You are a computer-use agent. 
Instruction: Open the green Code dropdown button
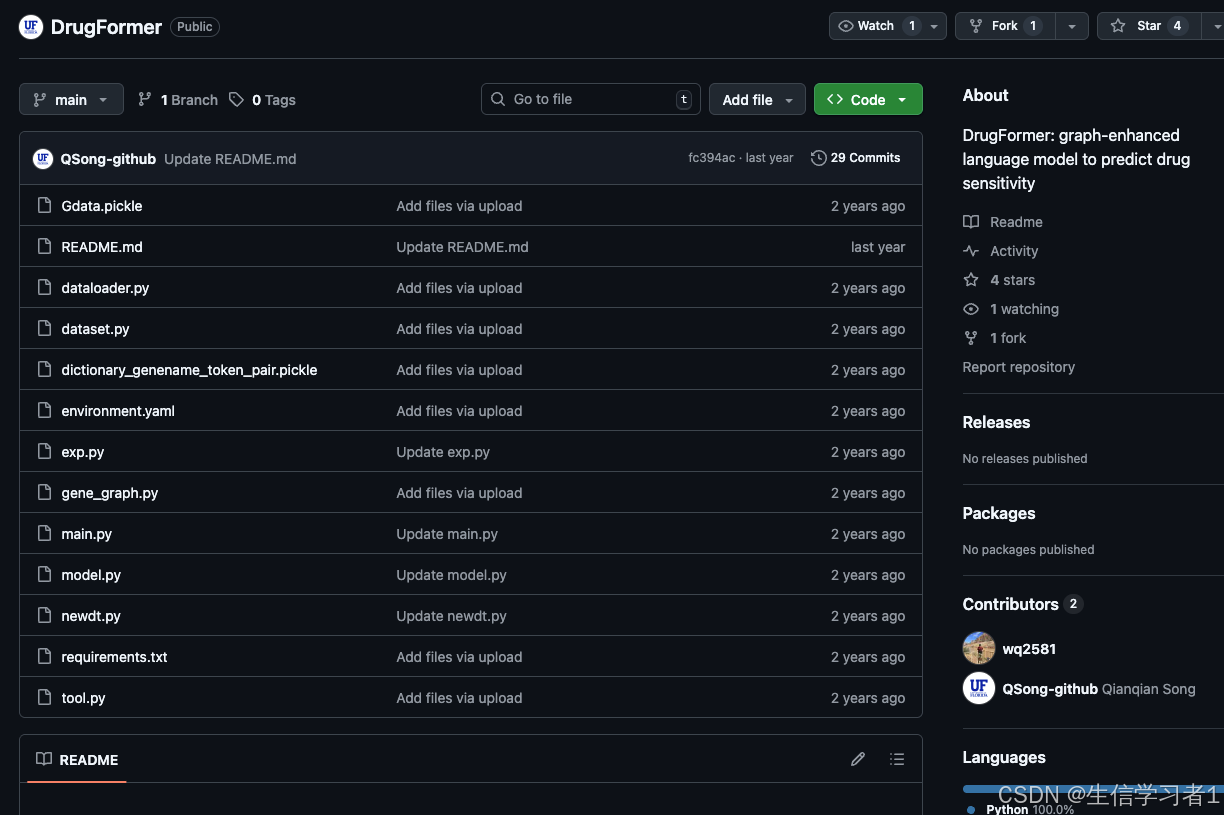coord(868,99)
